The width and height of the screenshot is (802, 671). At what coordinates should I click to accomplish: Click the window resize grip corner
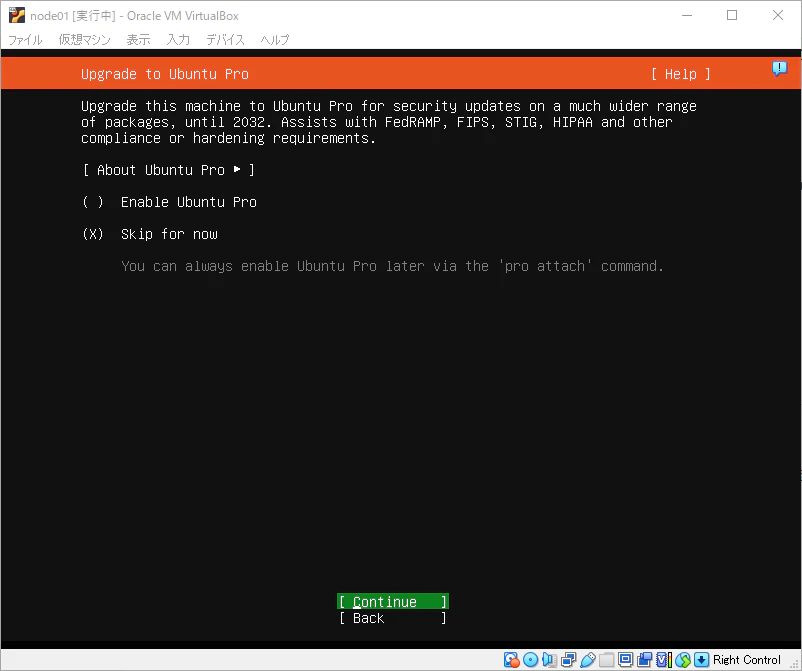tap(795, 664)
